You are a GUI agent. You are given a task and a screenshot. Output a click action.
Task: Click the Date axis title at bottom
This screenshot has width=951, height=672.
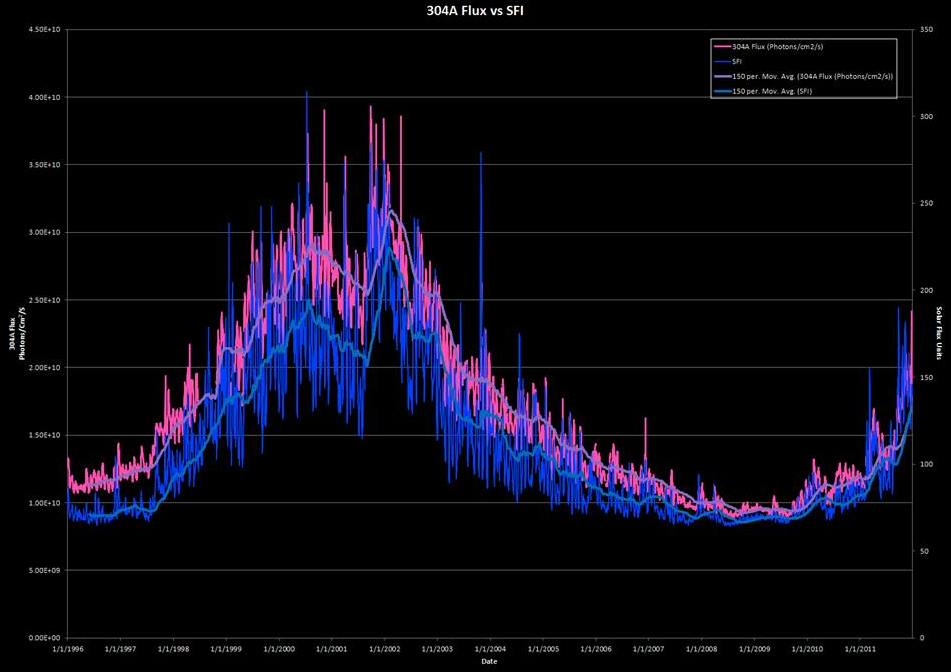[x=487, y=661]
